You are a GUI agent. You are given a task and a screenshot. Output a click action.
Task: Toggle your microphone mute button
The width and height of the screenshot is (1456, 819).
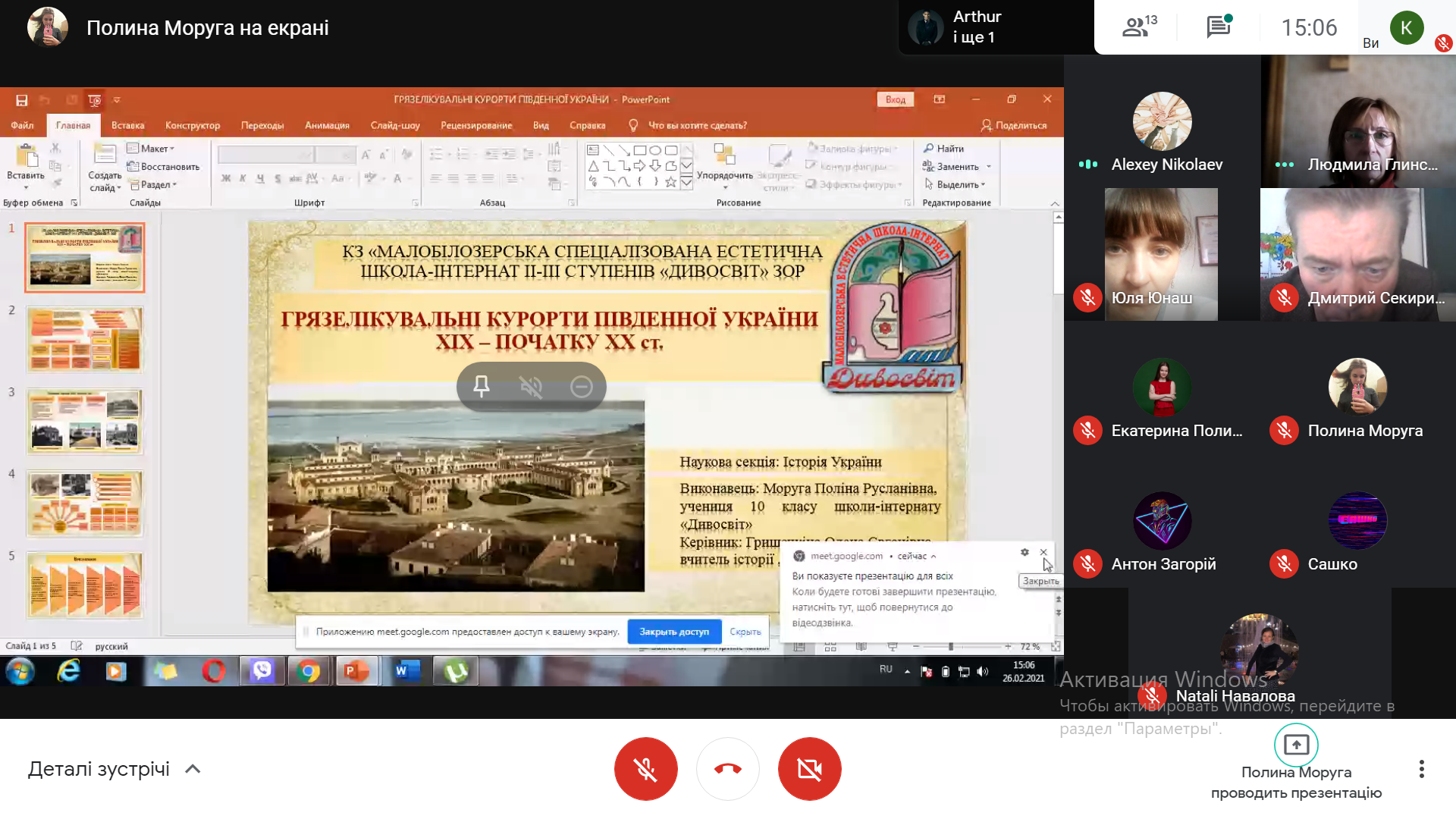pos(645,769)
